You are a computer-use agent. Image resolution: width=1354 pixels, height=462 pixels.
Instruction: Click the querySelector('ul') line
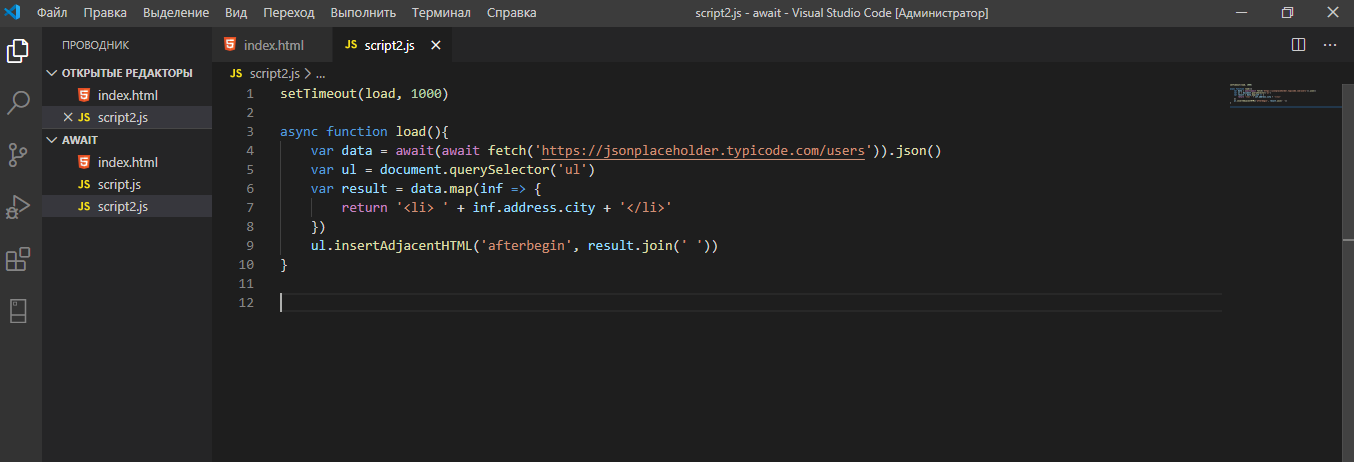click(x=453, y=170)
